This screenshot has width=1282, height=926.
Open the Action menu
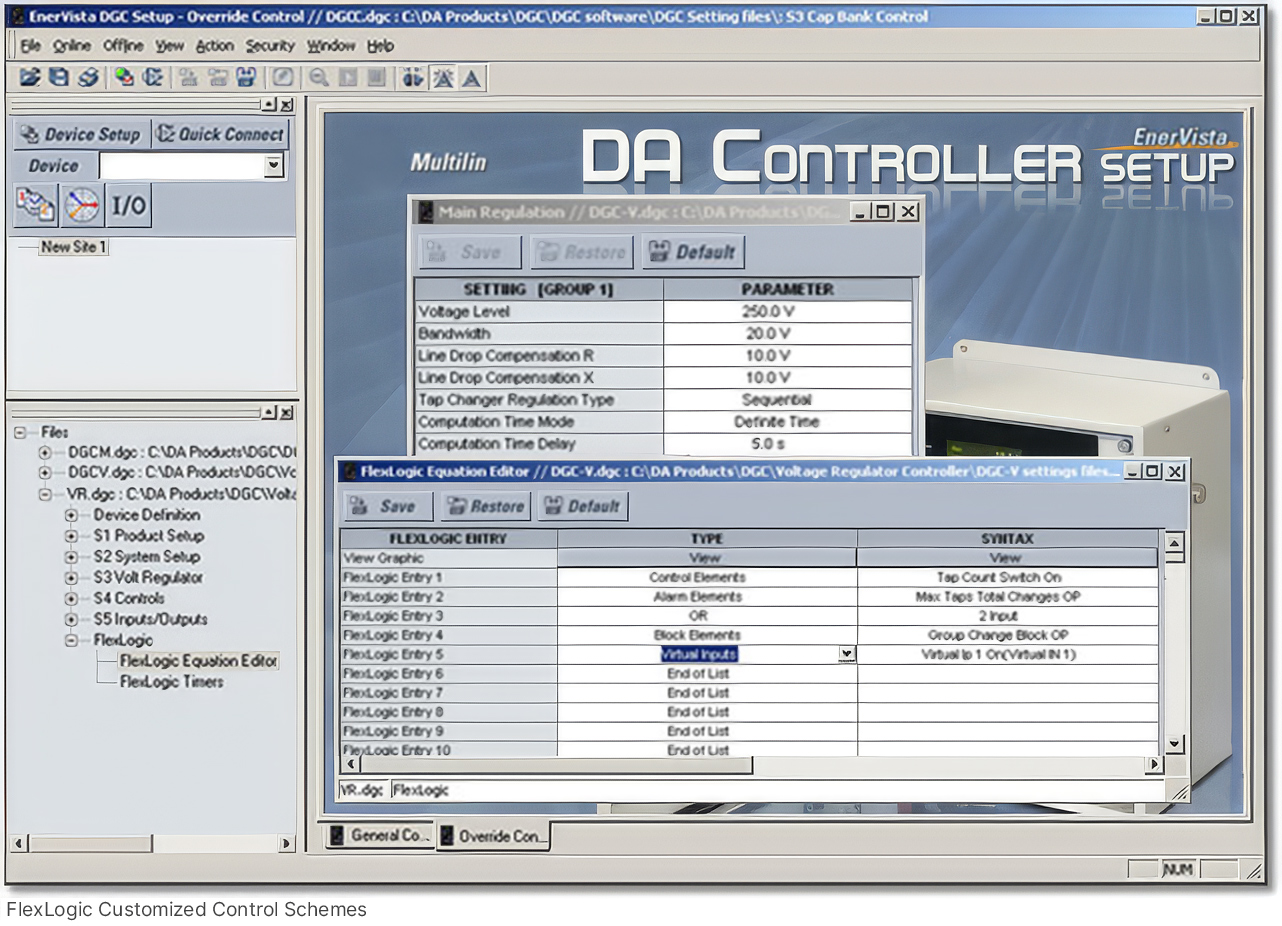[x=214, y=46]
